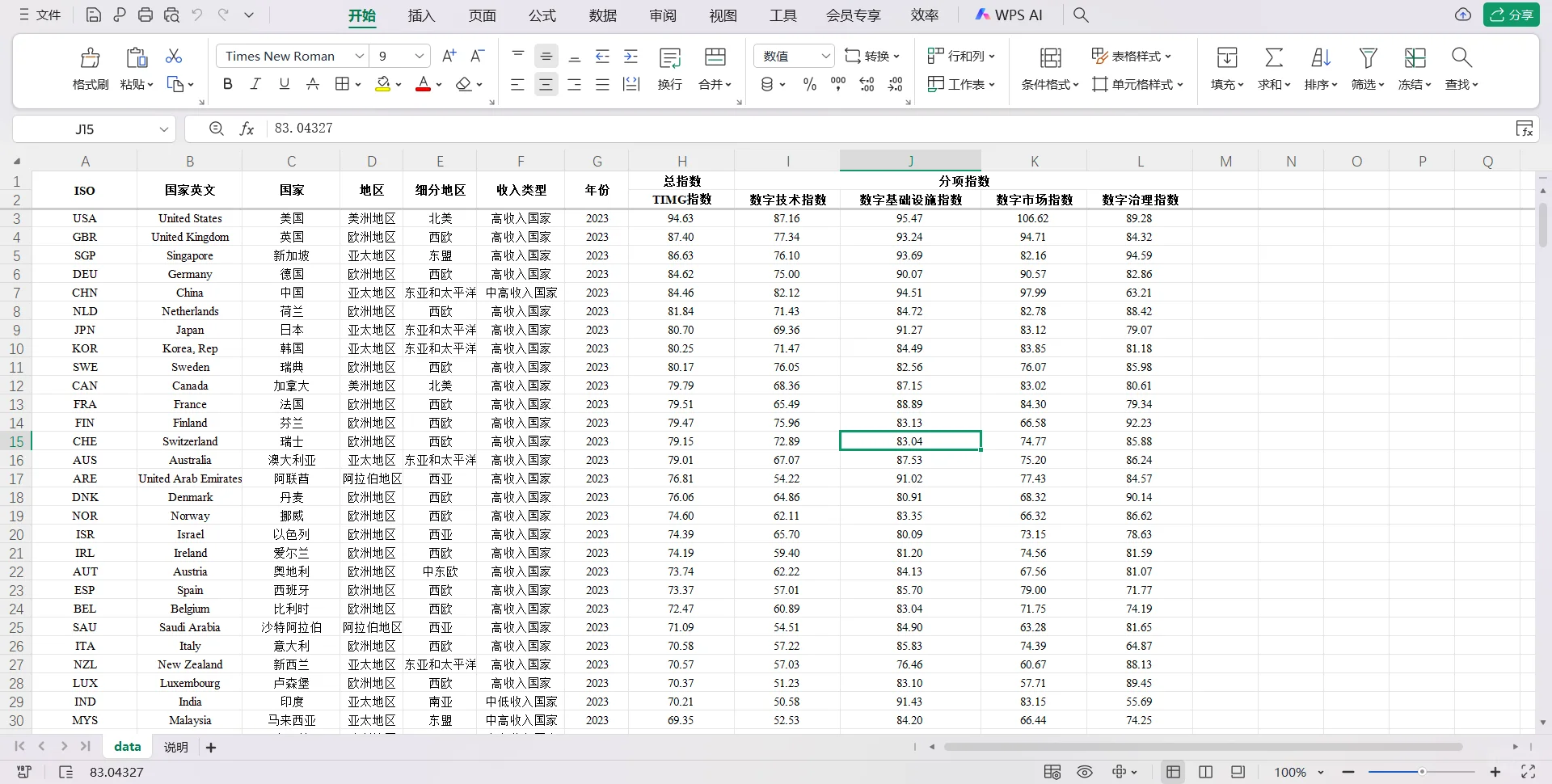Add a new worksheet with plus button
Viewport: 1552px width, 784px height.
211,746
